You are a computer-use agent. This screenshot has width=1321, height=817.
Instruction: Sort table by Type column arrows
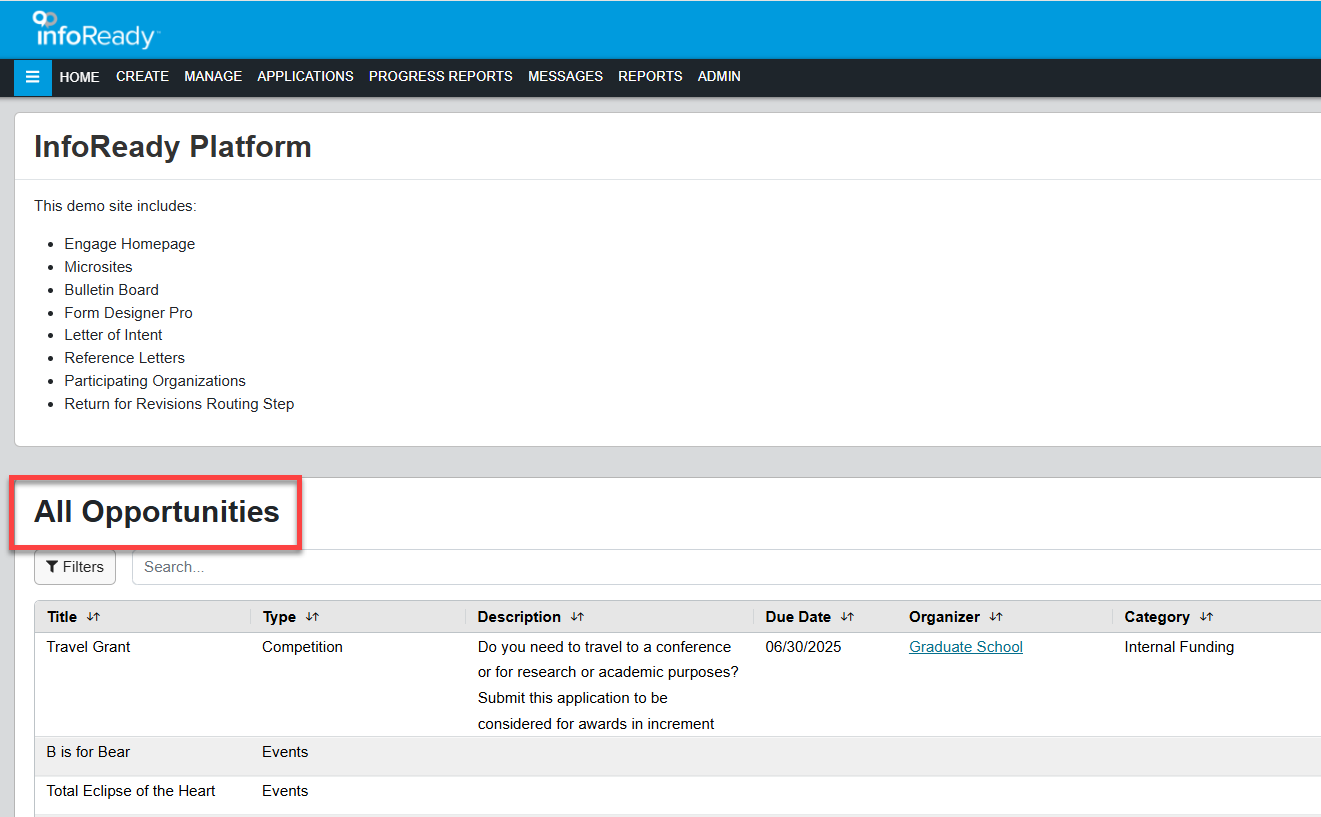(x=312, y=617)
